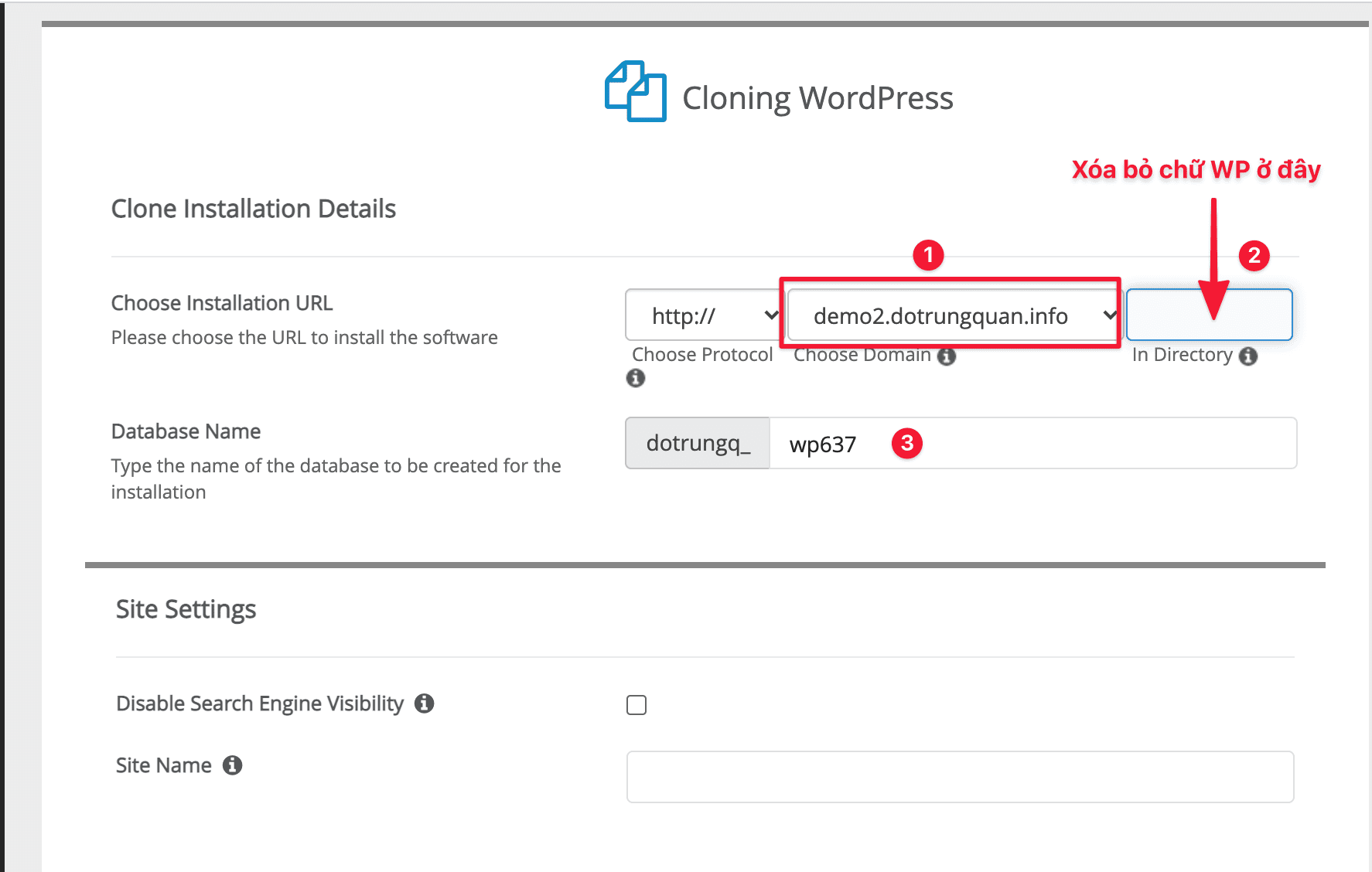Screen dimensions: 1372x872
Task: Open the Choose Protocol info tooltip
Action: (x=636, y=378)
